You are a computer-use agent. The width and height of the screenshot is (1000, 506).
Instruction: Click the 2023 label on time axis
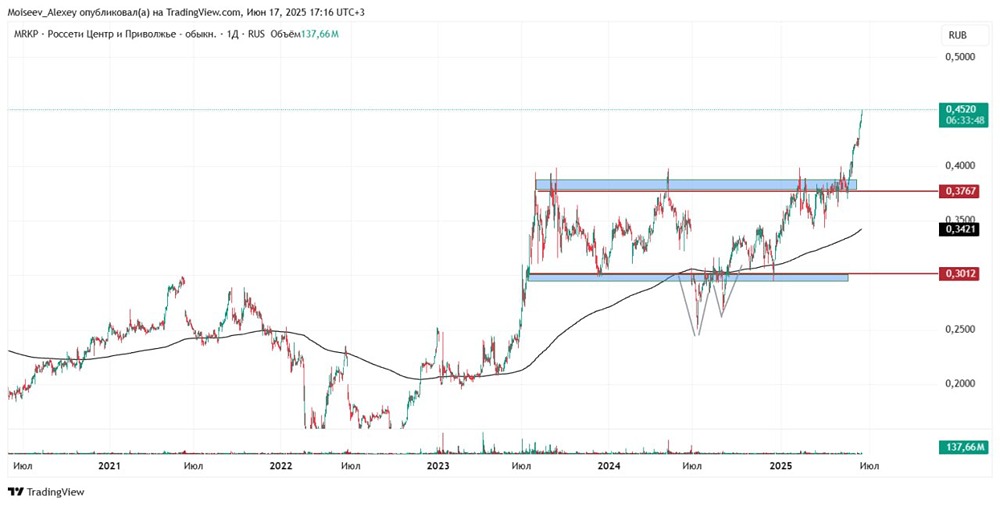438,466
